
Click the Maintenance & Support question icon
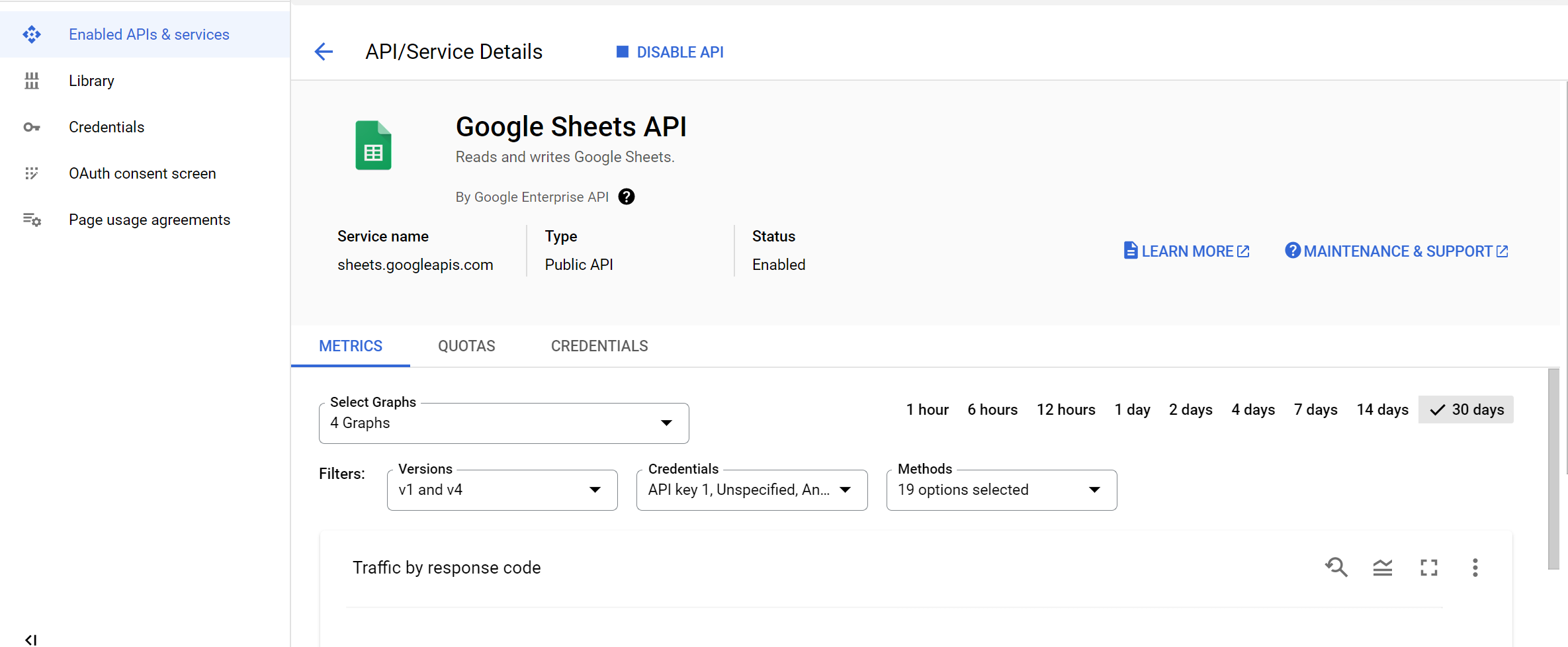[1293, 251]
